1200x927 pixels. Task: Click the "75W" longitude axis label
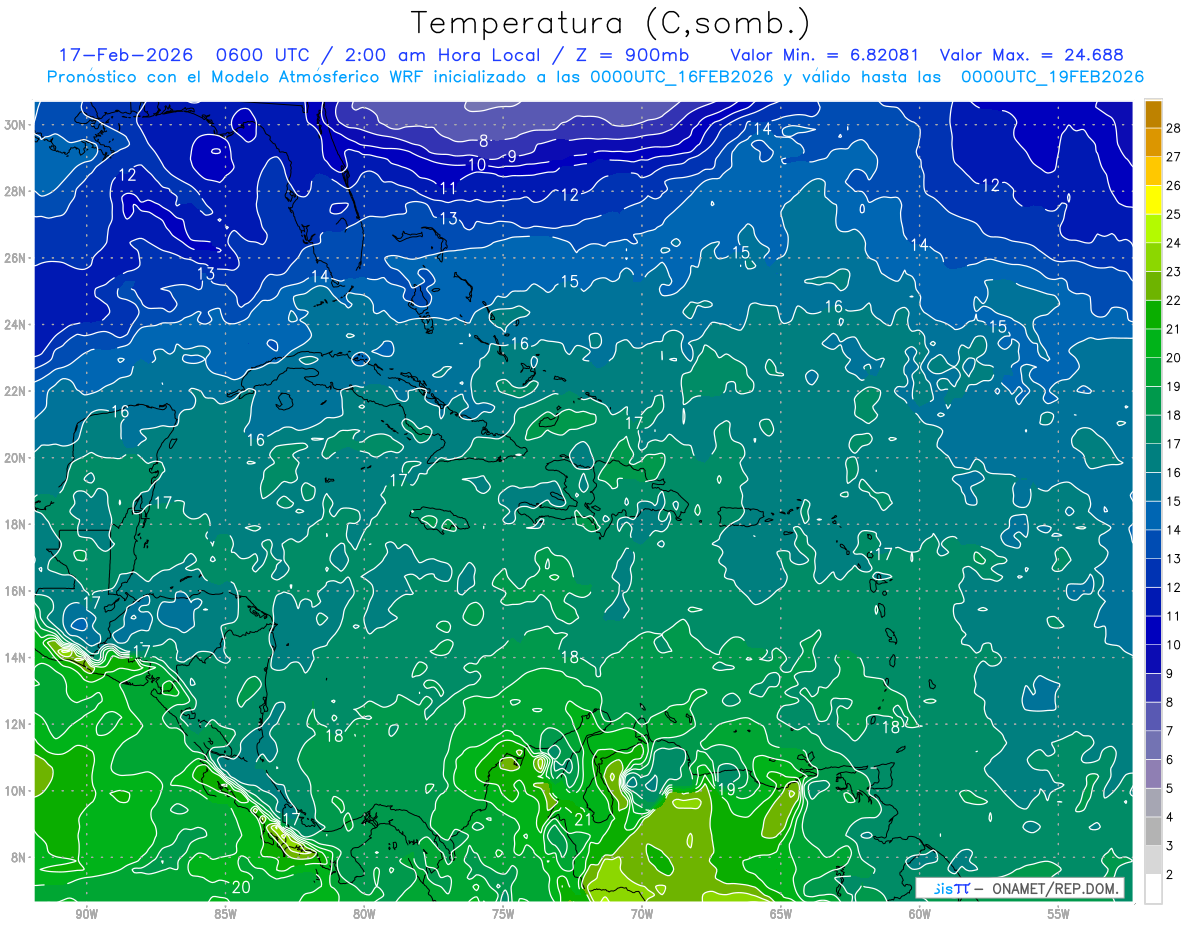[x=503, y=914]
